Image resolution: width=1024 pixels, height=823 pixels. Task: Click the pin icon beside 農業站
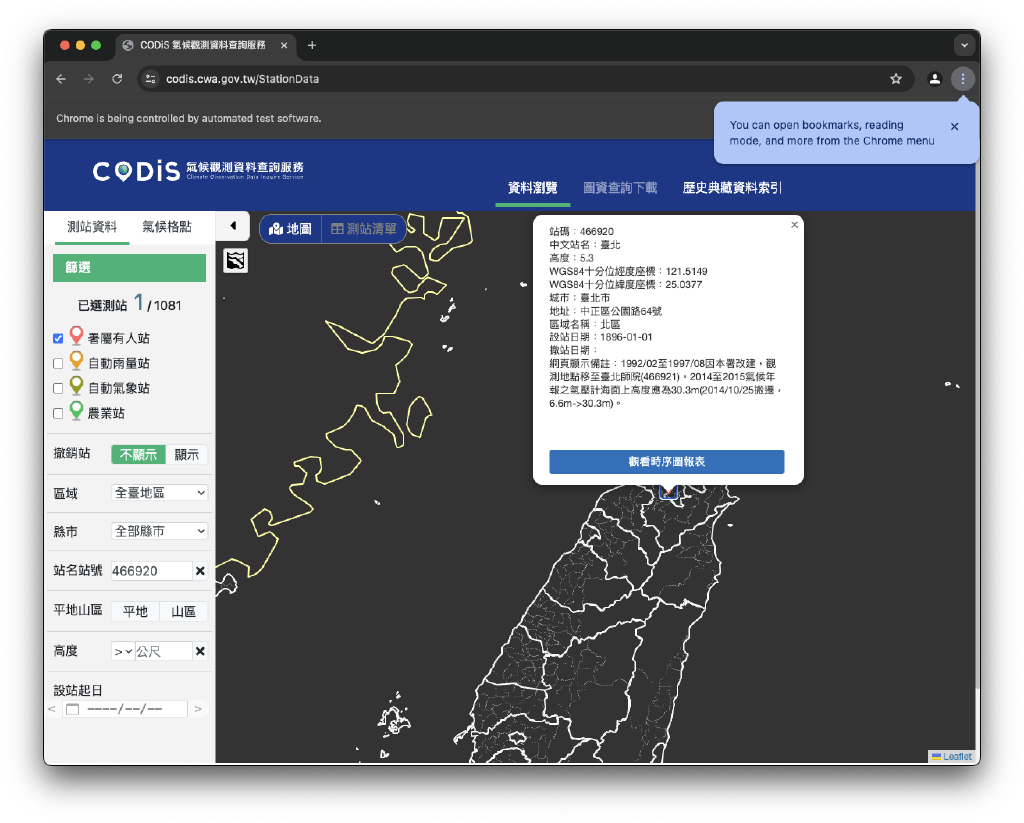(78, 412)
